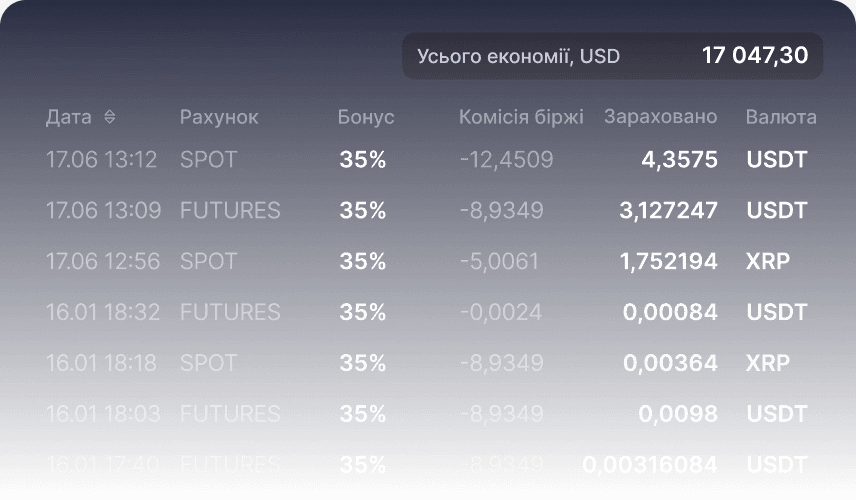Click the commission value -5,0061
The image size is (856, 500).
[499, 261]
